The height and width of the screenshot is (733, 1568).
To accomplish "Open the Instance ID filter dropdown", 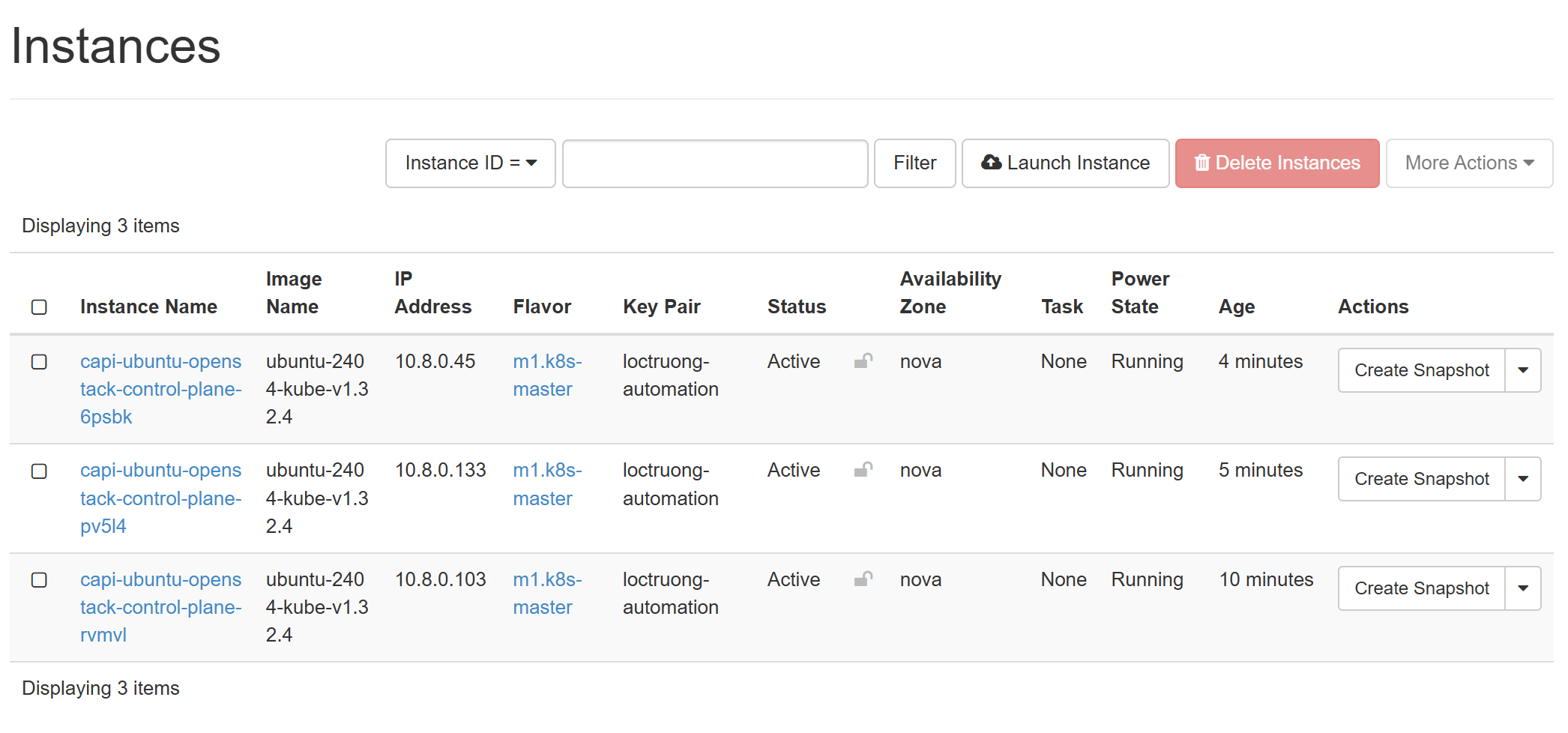I will pos(470,163).
